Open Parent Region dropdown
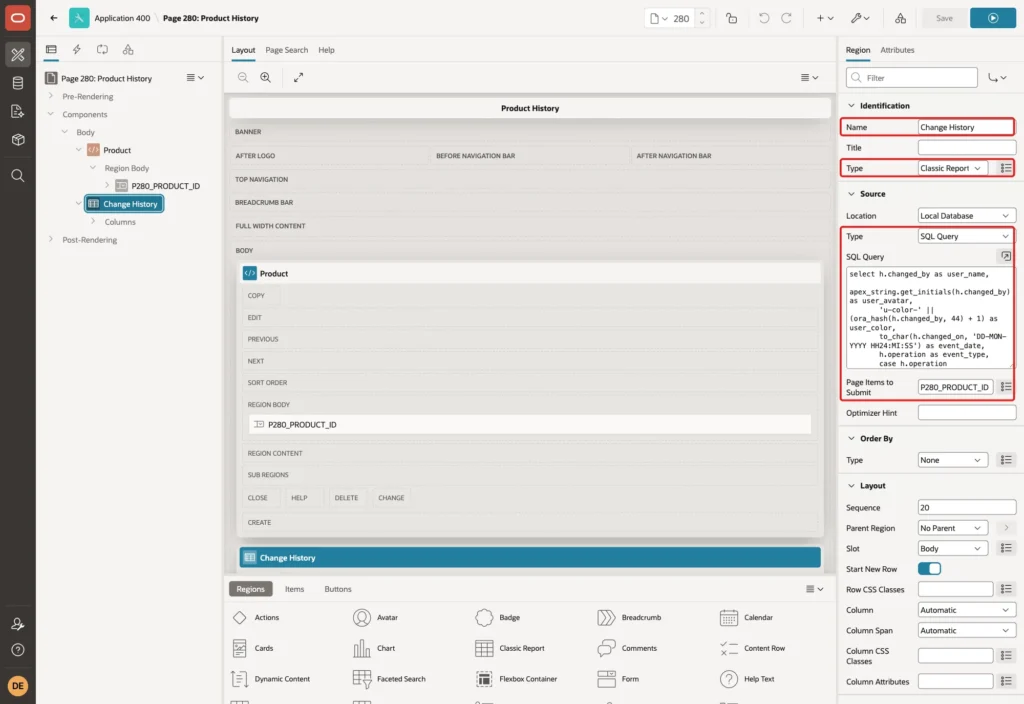Viewport: 1024px width, 704px height. point(952,528)
